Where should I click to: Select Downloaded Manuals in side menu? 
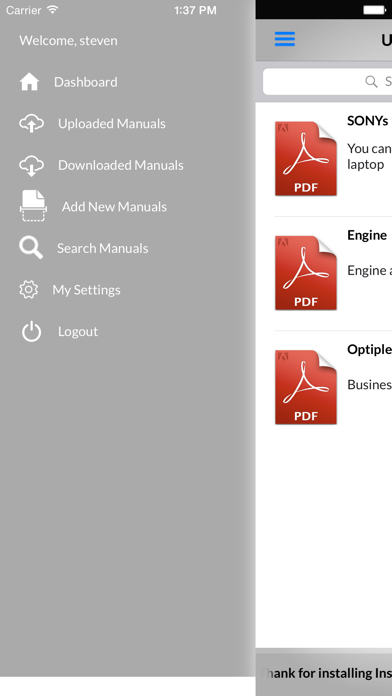click(121, 165)
